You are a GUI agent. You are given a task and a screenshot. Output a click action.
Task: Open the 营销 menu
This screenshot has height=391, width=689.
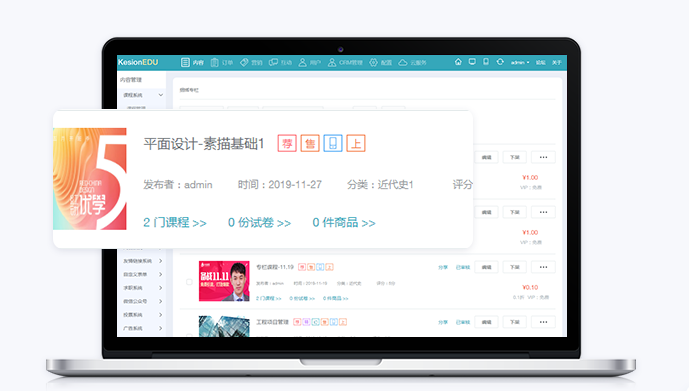coord(251,62)
